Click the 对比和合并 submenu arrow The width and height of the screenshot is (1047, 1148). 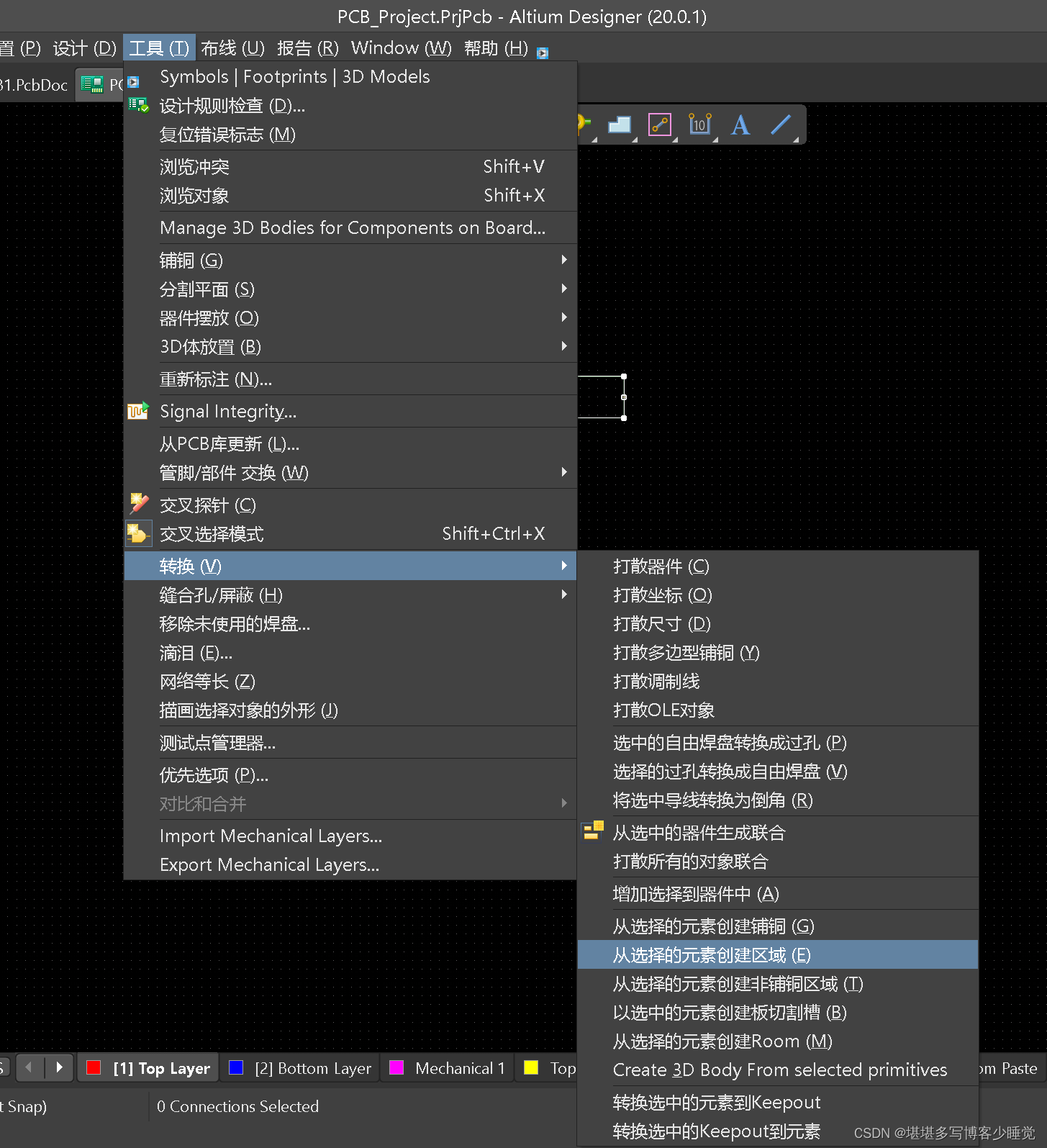click(x=565, y=803)
